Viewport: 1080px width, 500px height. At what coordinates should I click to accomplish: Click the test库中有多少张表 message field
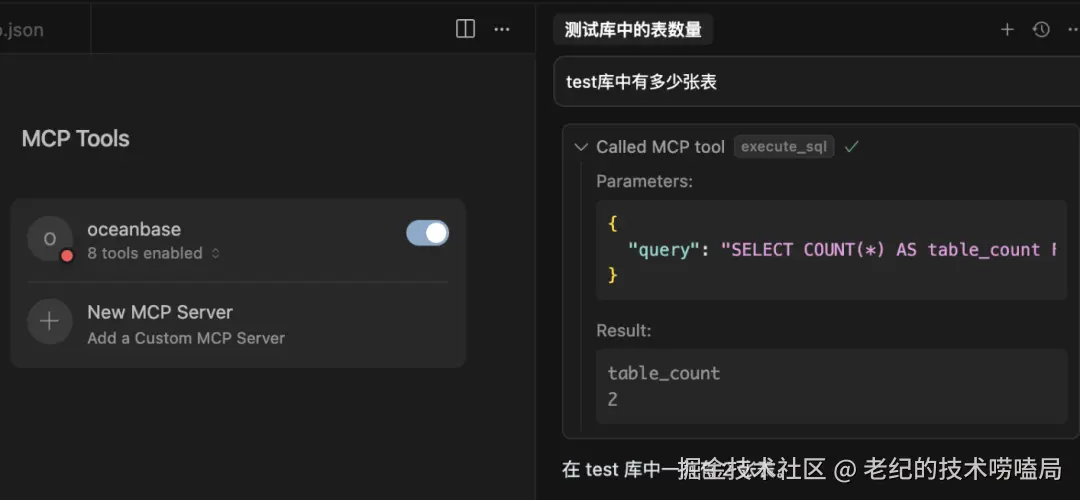pyautogui.click(x=816, y=82)
